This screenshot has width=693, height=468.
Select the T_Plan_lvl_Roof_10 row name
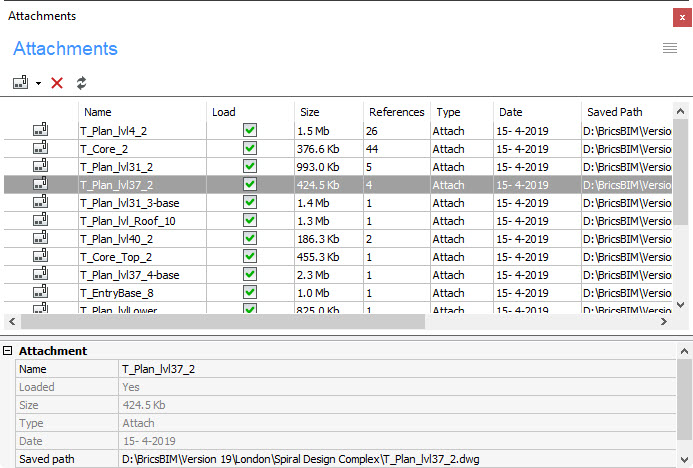tap(128, 221)
